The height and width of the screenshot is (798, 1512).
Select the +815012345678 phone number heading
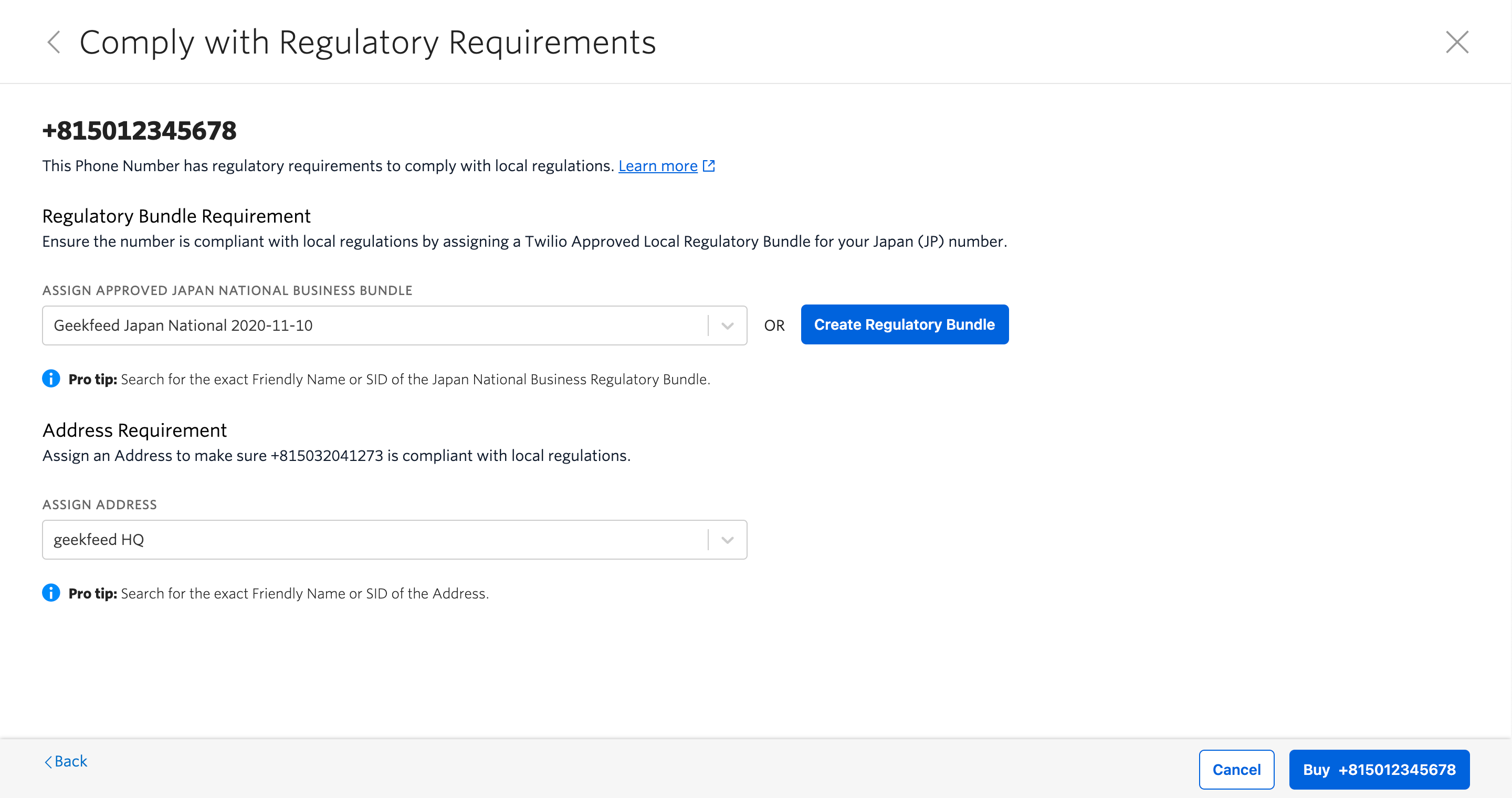[x=139, y=130]
